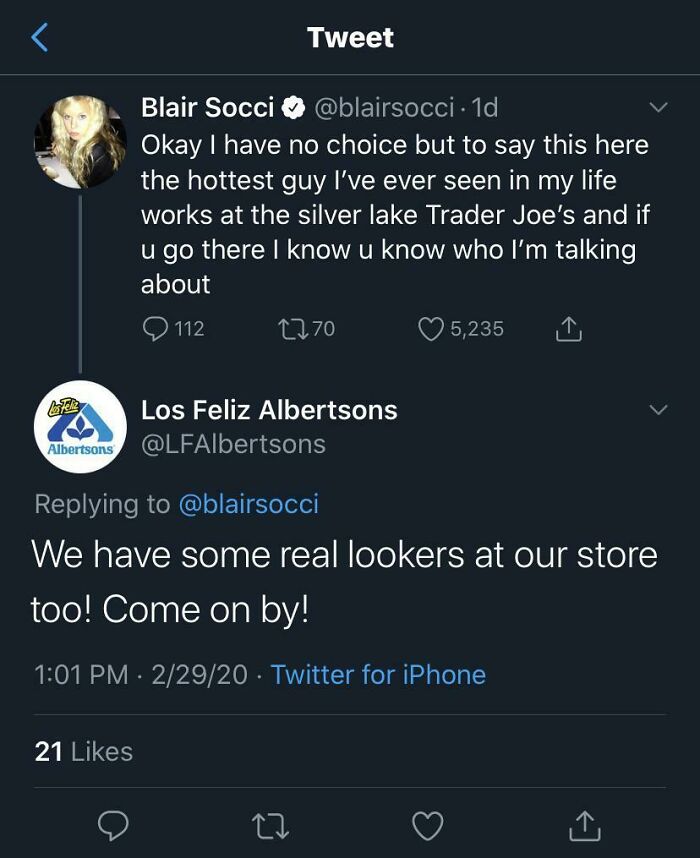Reply to Blair Socci's tweet
The image size is (700, 858).
(157, 329)
